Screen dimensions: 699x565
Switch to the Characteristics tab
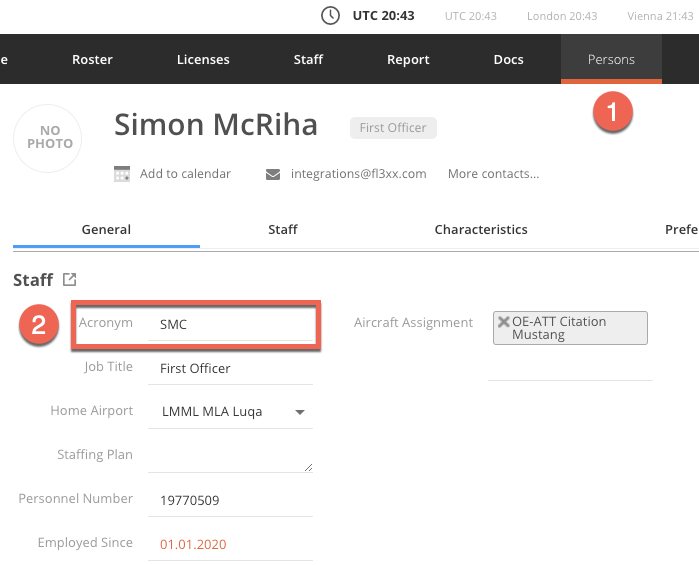point(481,229)
